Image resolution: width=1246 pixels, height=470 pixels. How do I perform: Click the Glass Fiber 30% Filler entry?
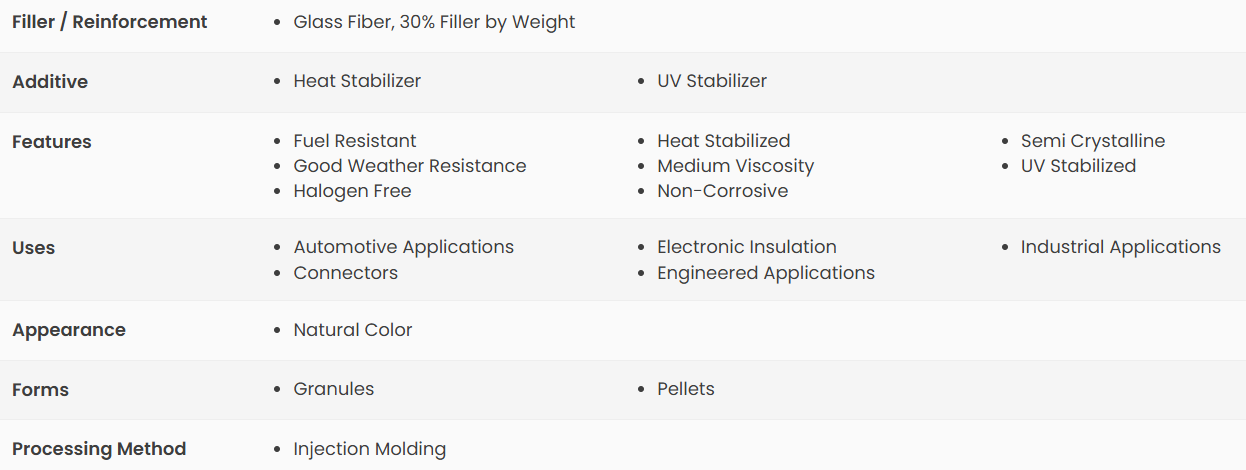click(434, 22)
